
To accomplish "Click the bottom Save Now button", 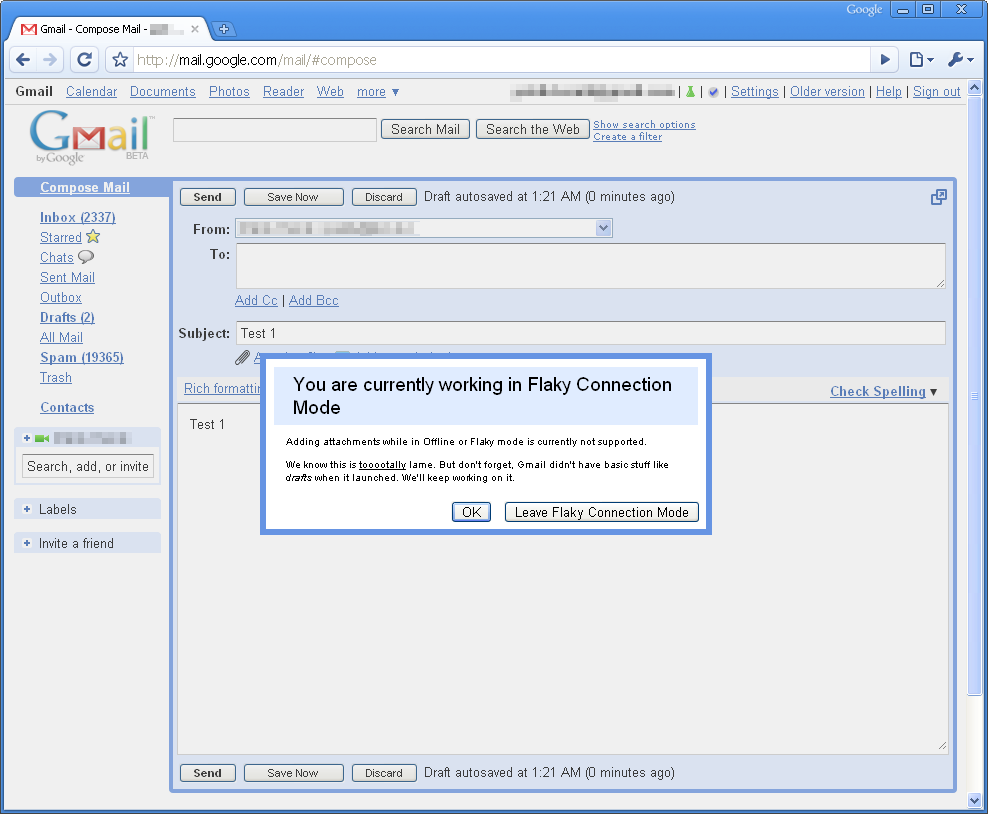I will 293,773.
